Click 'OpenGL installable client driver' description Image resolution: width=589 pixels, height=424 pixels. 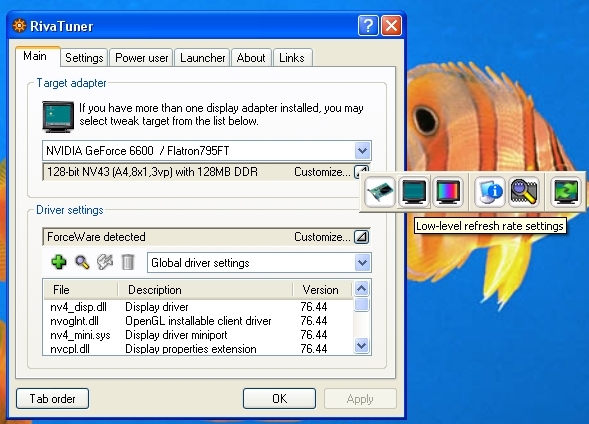point(198,321)
